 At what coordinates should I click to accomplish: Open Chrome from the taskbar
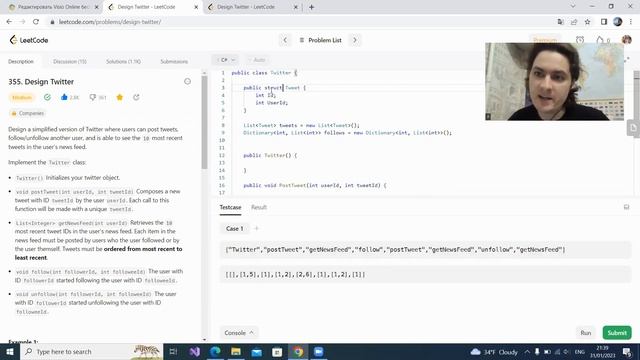point(298,351)
